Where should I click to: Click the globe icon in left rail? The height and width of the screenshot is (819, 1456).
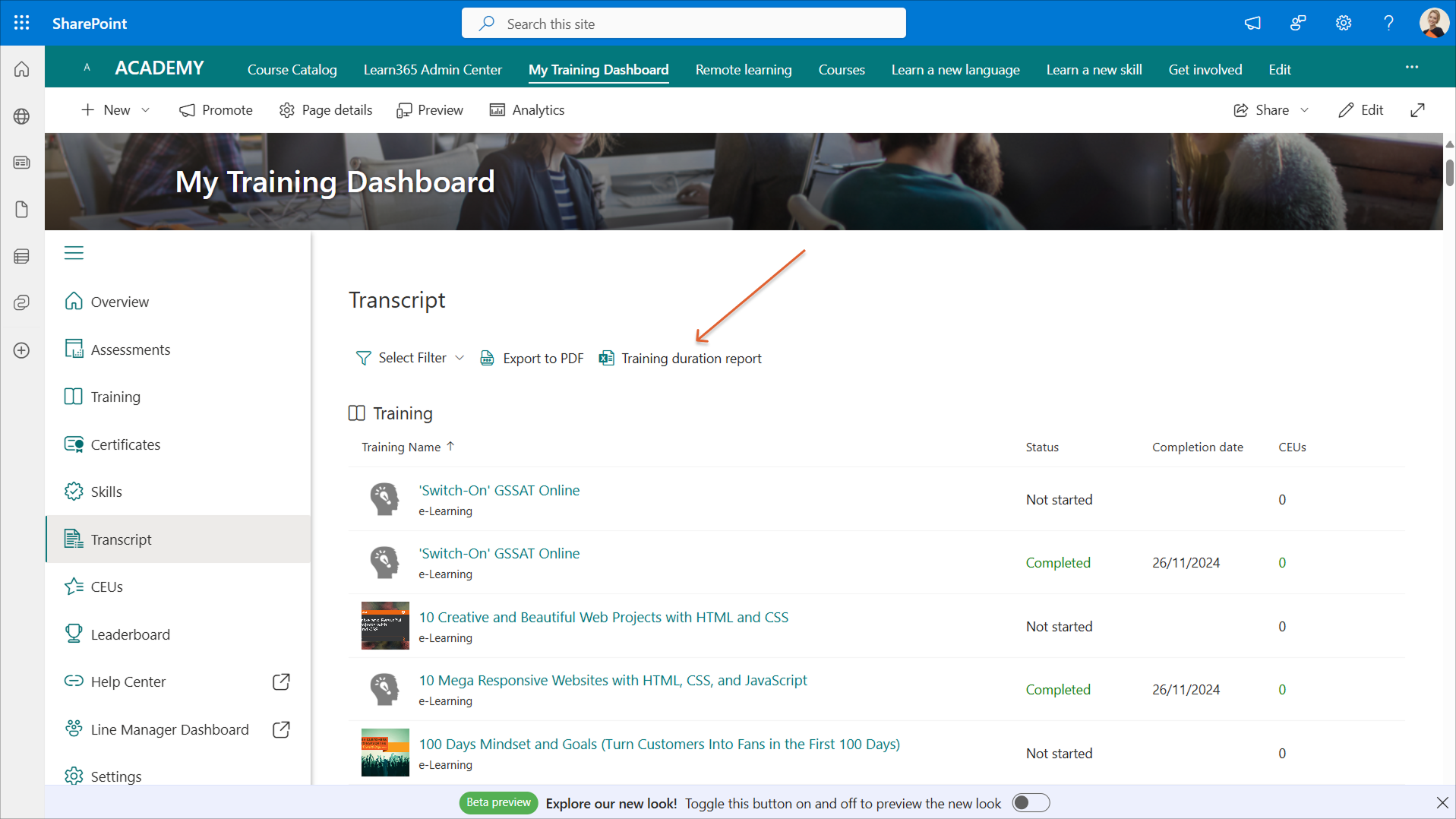(x=21, y=116)
